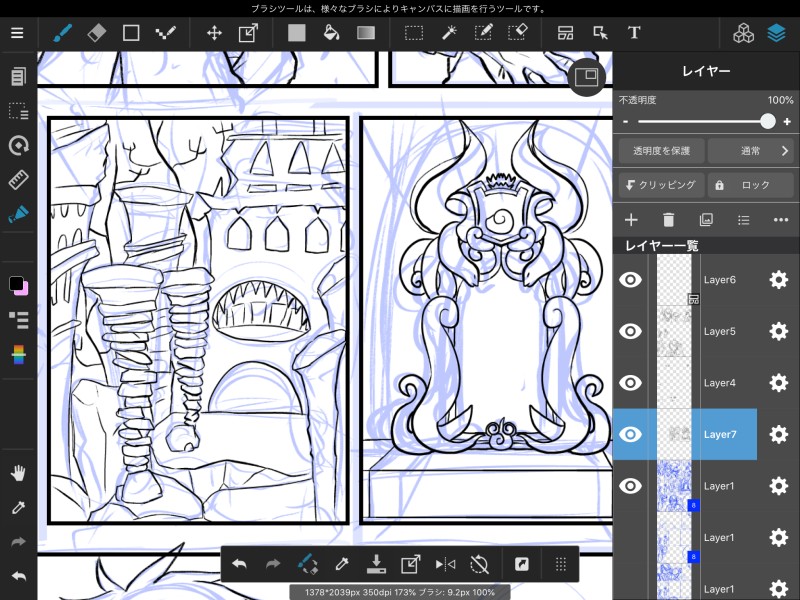Click the opacity slider handle

767,121
